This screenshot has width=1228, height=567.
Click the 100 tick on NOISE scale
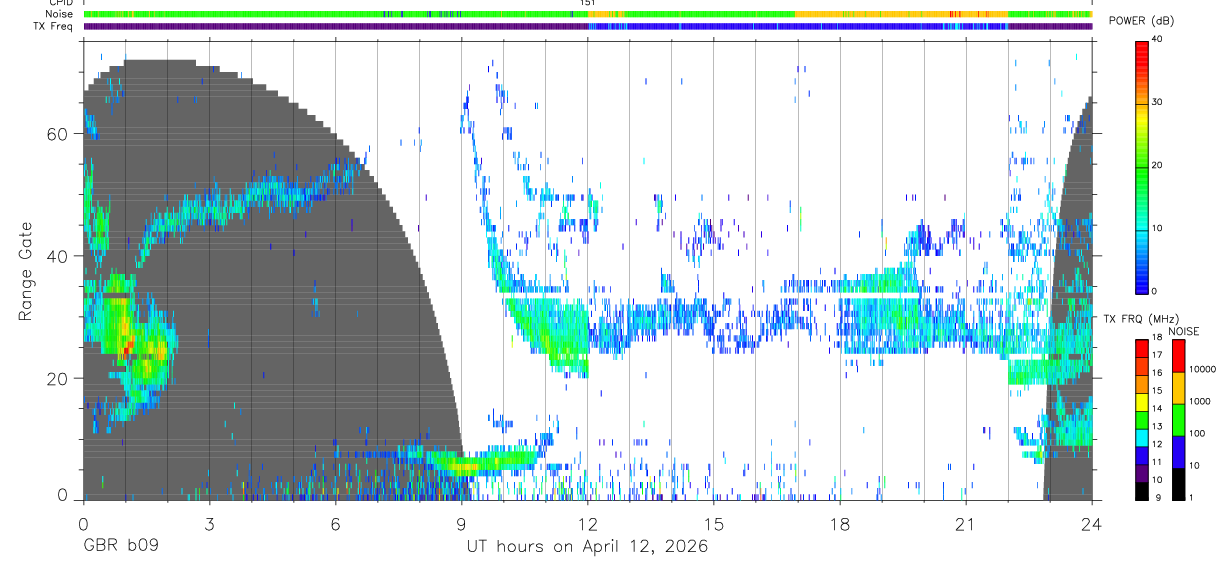pyautogui.click(x=1198, y=434)
